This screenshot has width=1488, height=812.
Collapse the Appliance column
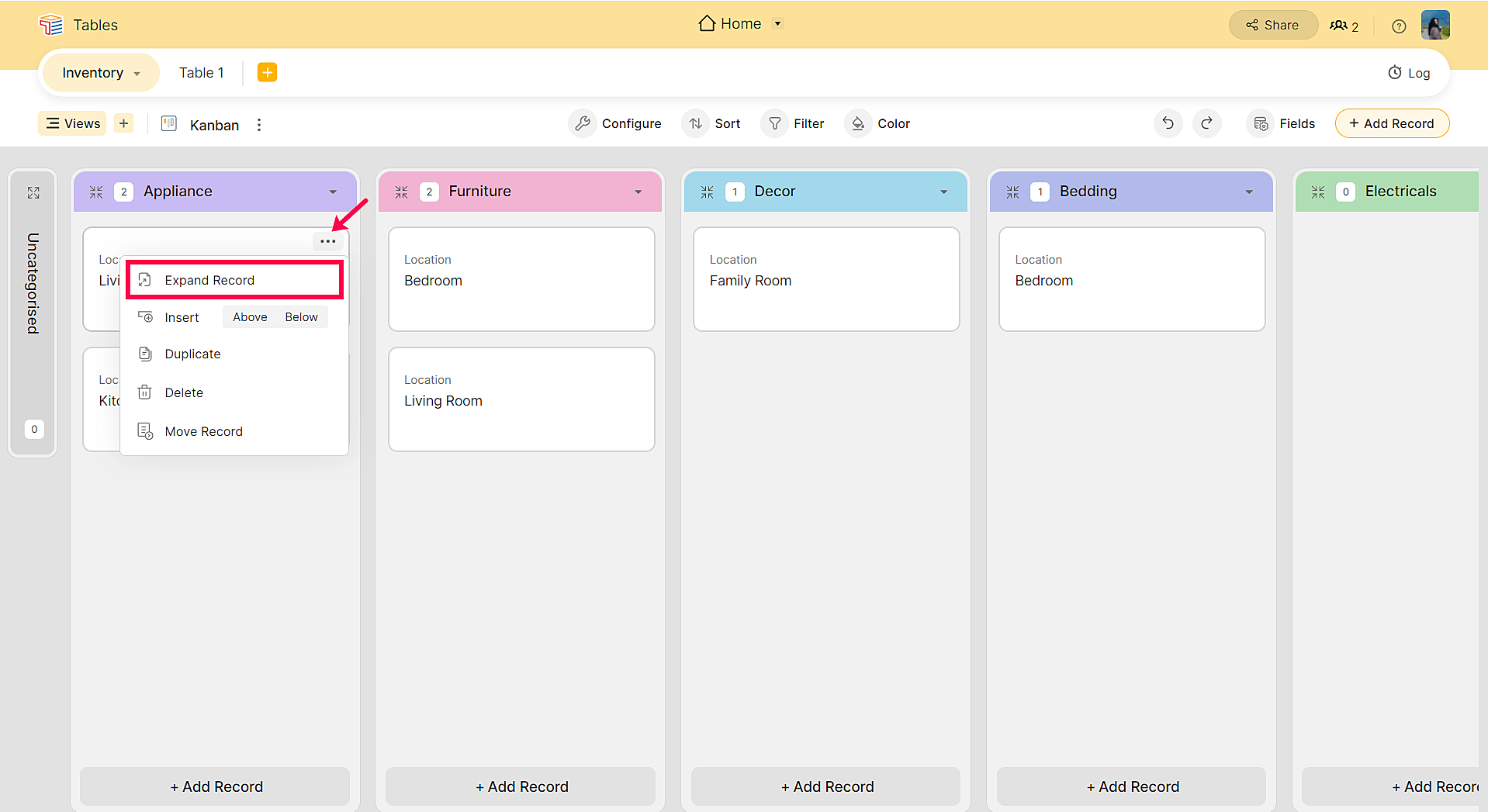pyautogui.click(x=96, y=192)
